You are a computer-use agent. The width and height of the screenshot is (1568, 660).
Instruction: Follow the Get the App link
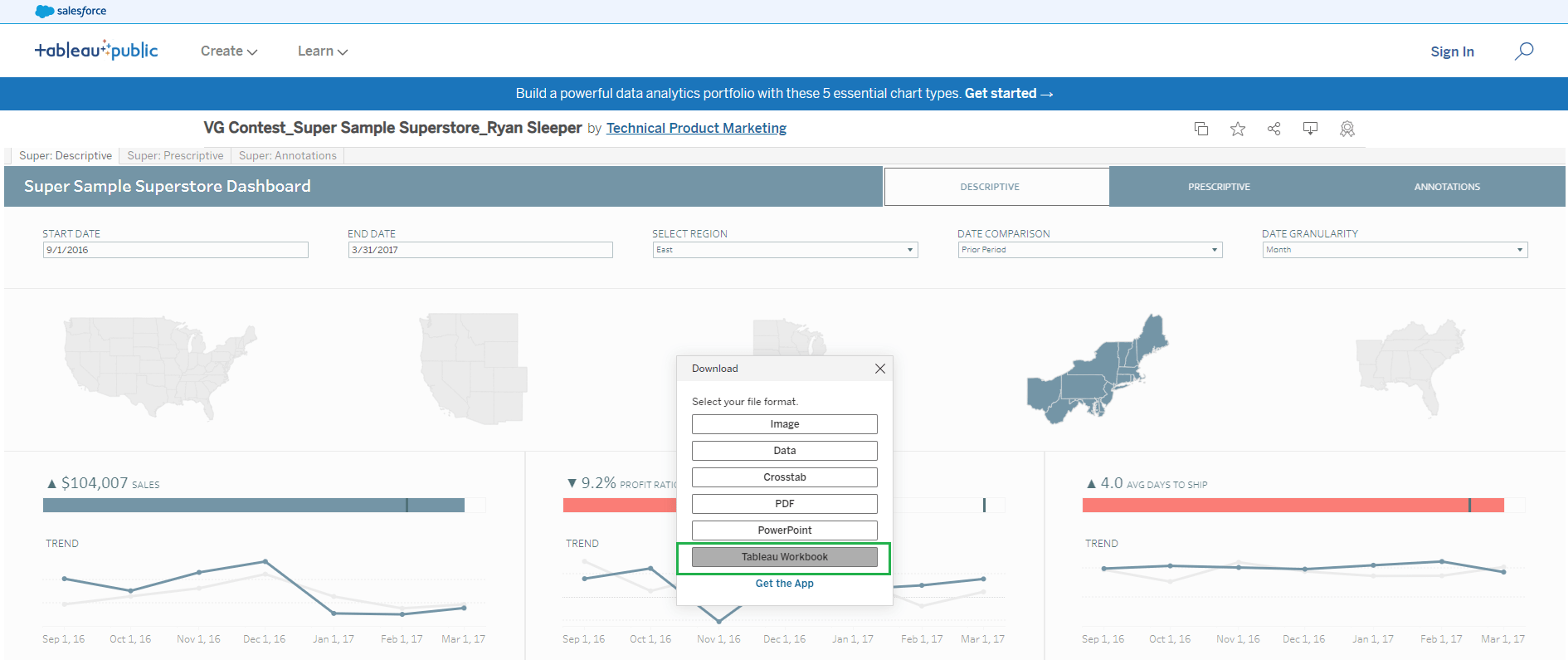(785, 584)
